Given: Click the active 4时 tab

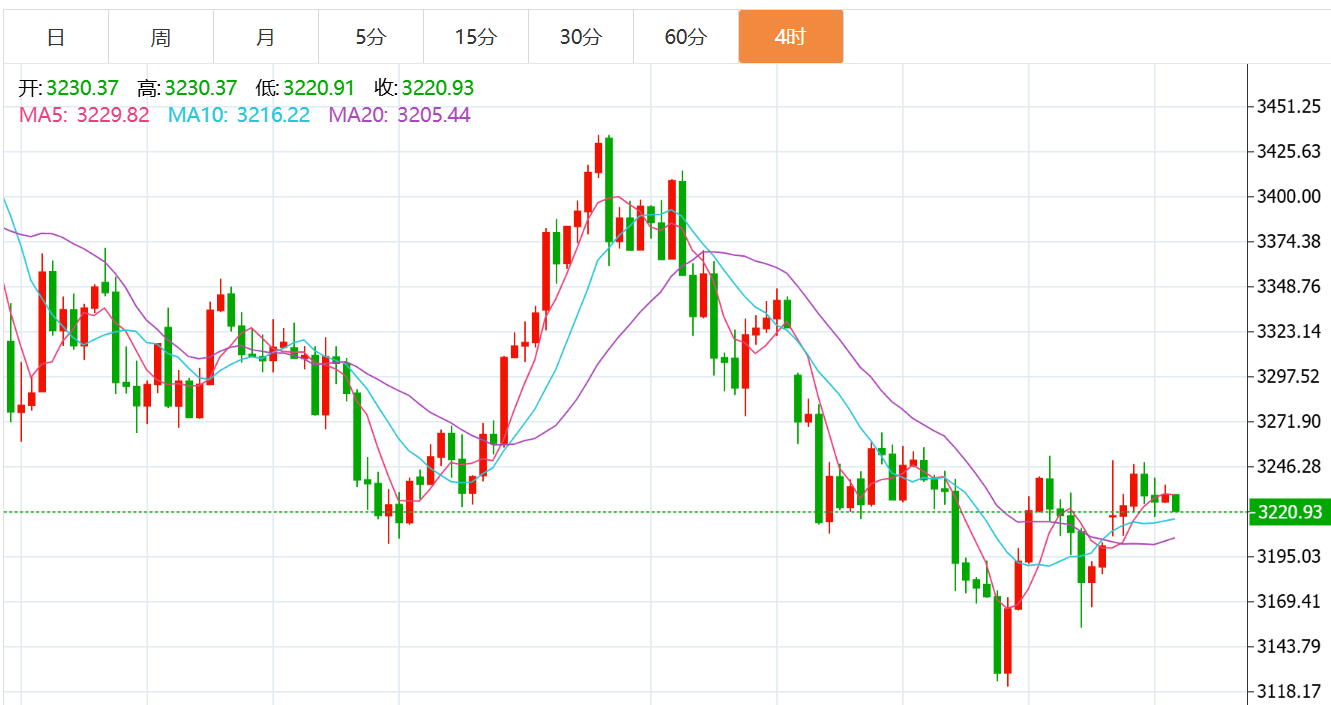Looking at the screenshot, I should pos(791,37).
